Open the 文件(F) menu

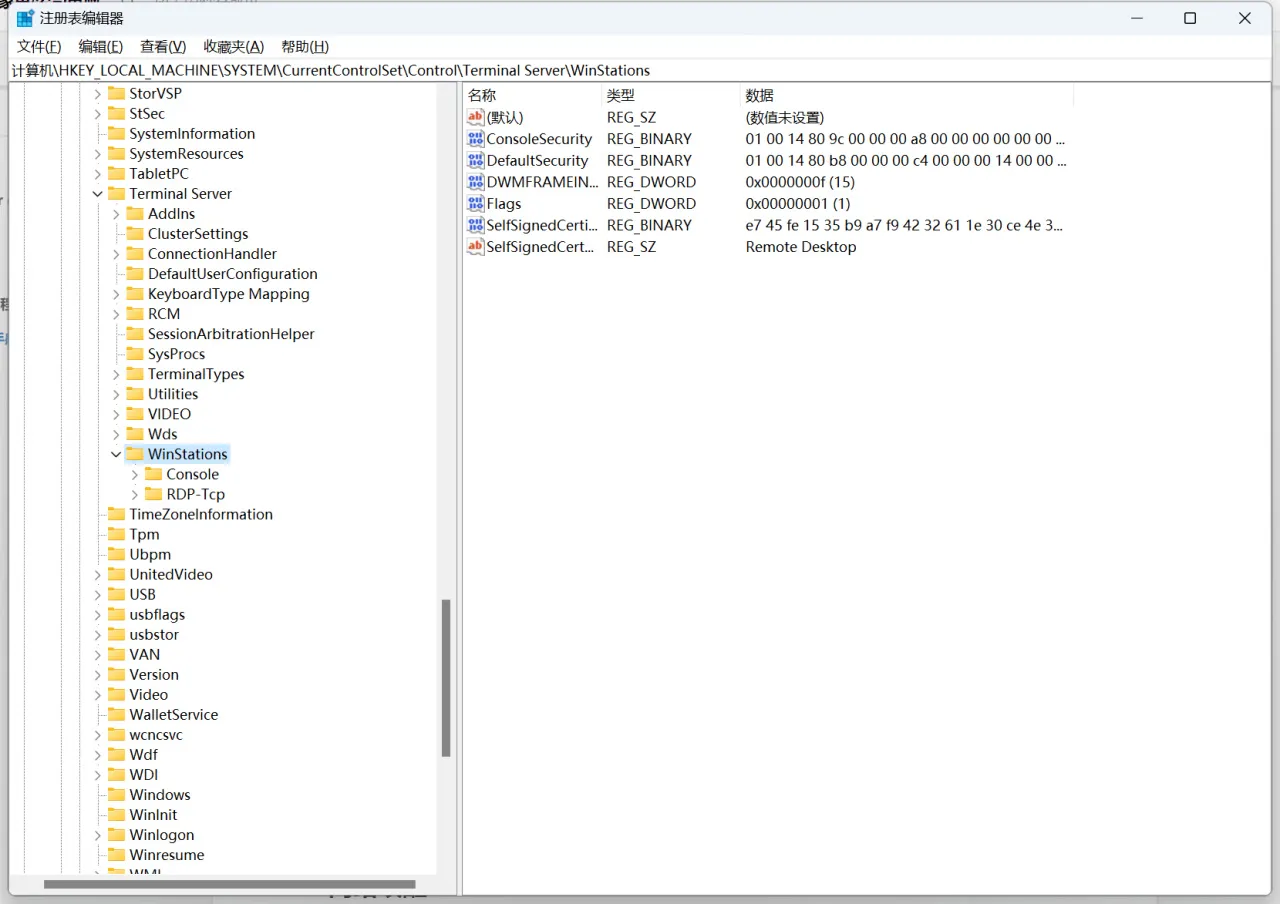click(x=39, y=47)
